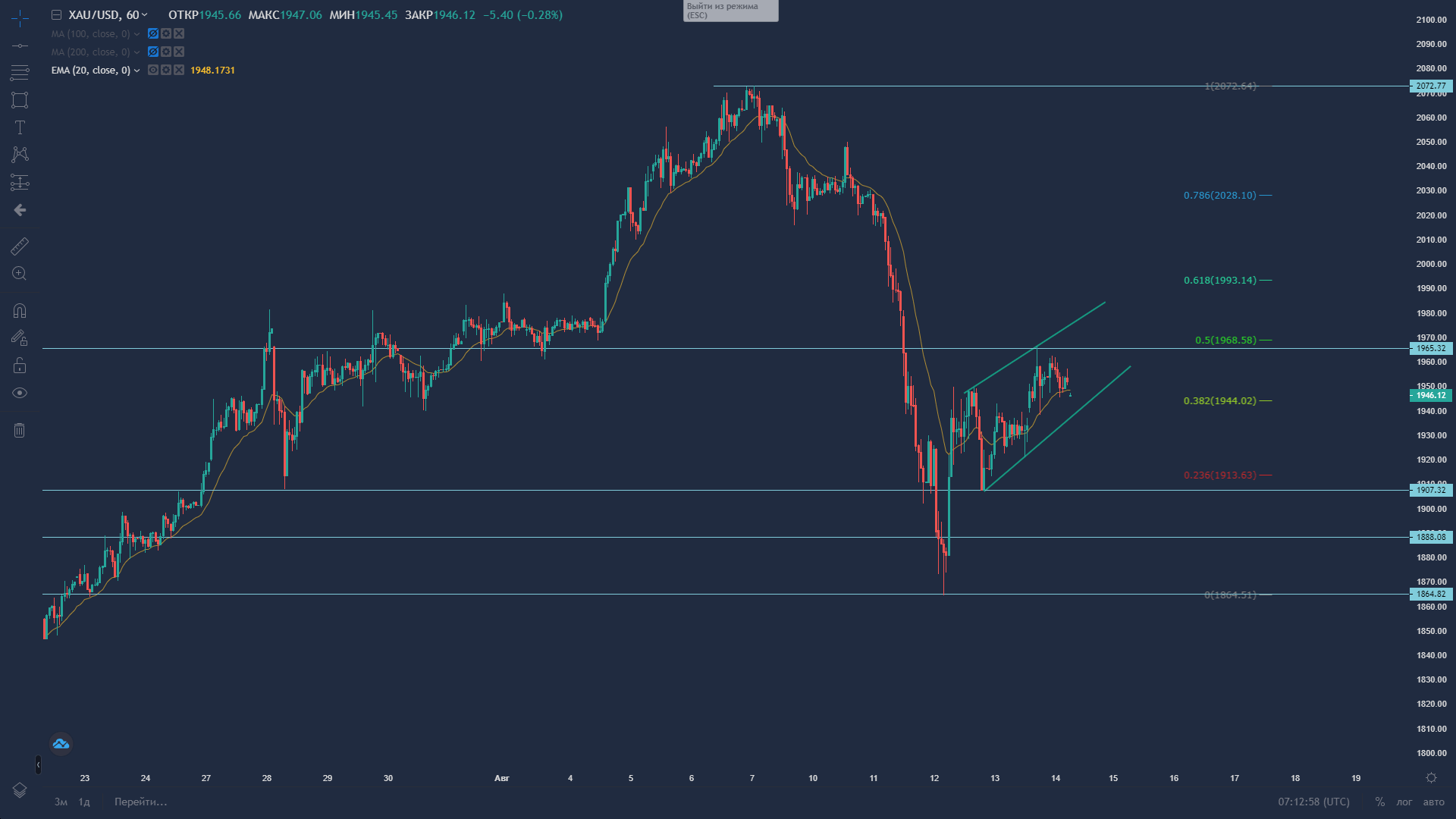
Task: Click the change value −5.40 (−0.28%)
Action: pos(523,15)
